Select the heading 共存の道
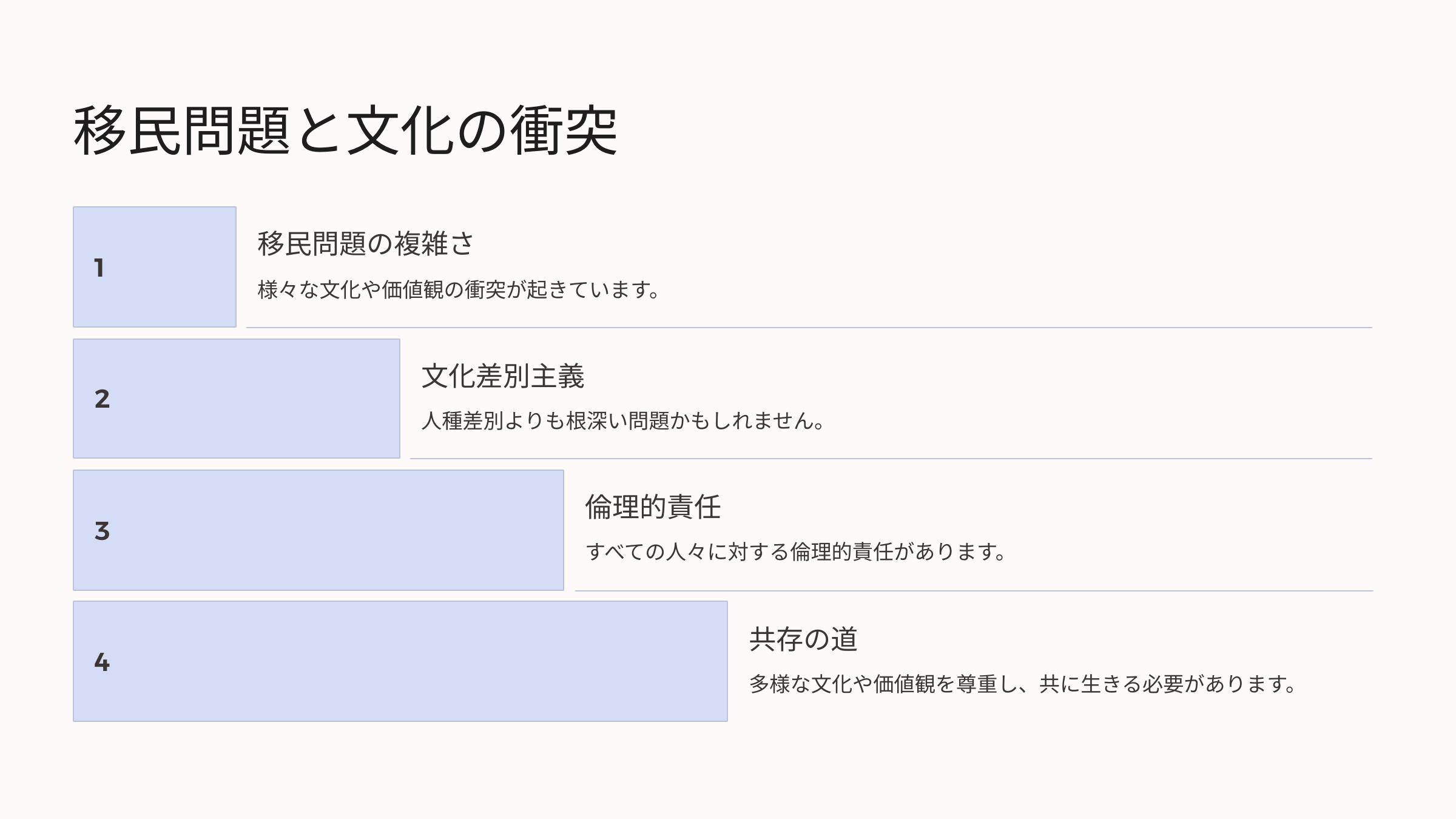The image size is (1456, 819). click(x=803, y=639)
